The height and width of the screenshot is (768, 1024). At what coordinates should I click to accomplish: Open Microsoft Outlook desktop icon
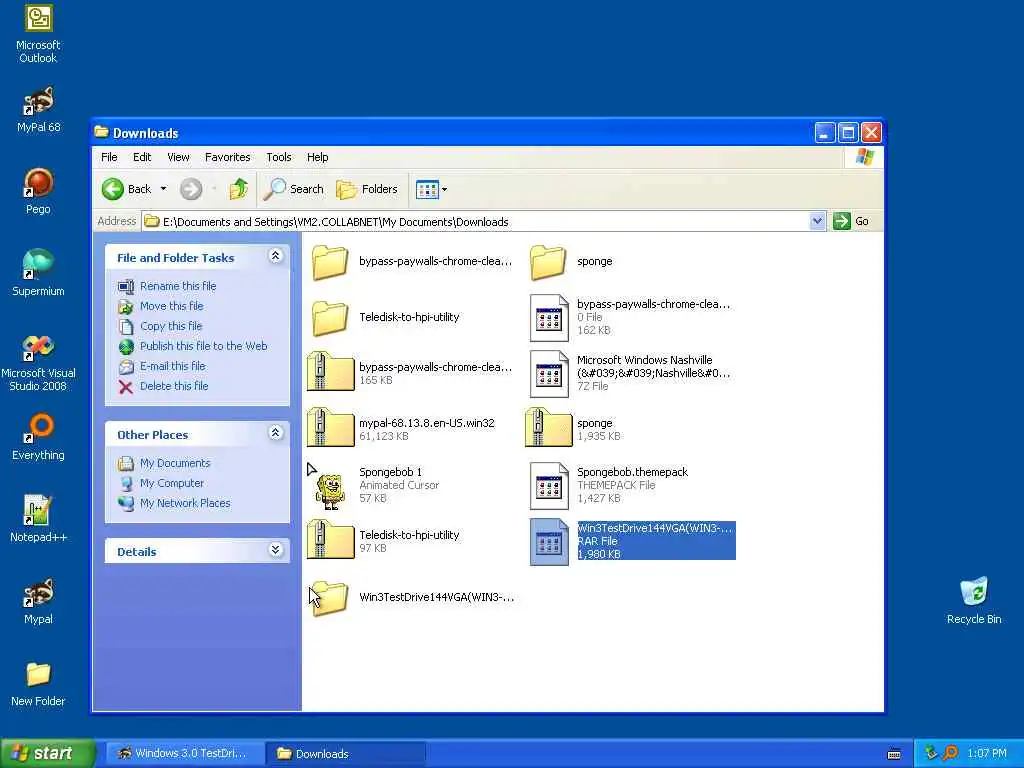tap(38, 34)
